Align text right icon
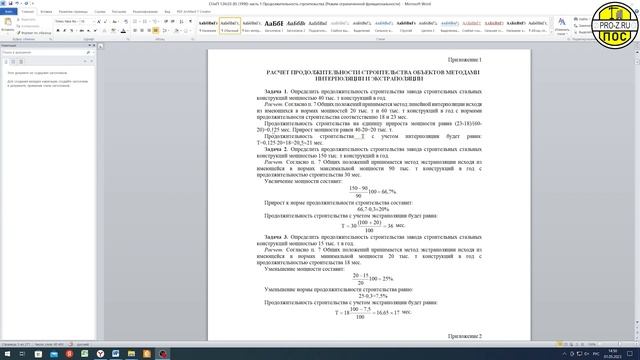The image size is (640, 360). coord(149,30)
